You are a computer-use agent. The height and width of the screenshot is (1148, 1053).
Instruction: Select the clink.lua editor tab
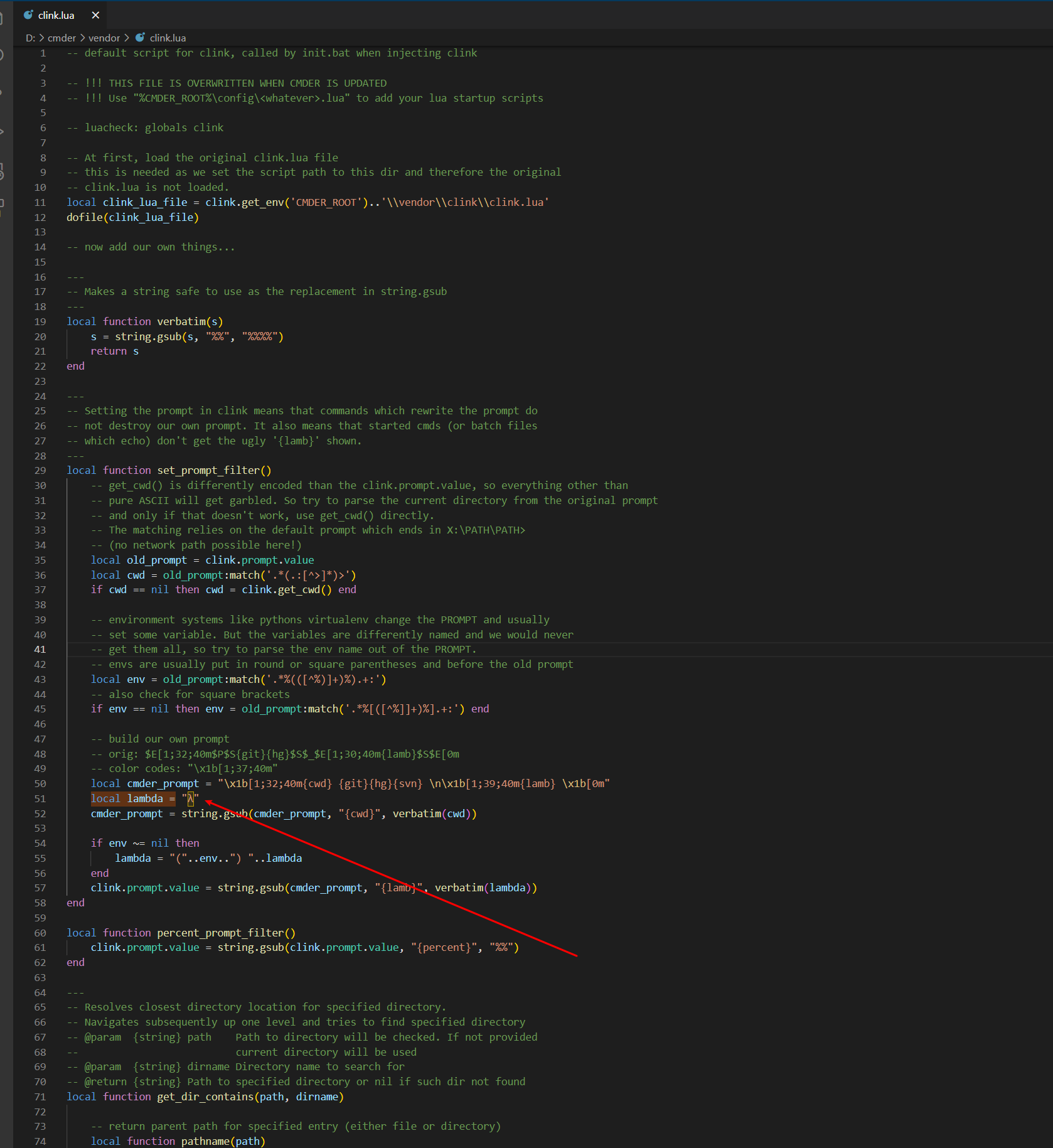[x=56, y=15]
